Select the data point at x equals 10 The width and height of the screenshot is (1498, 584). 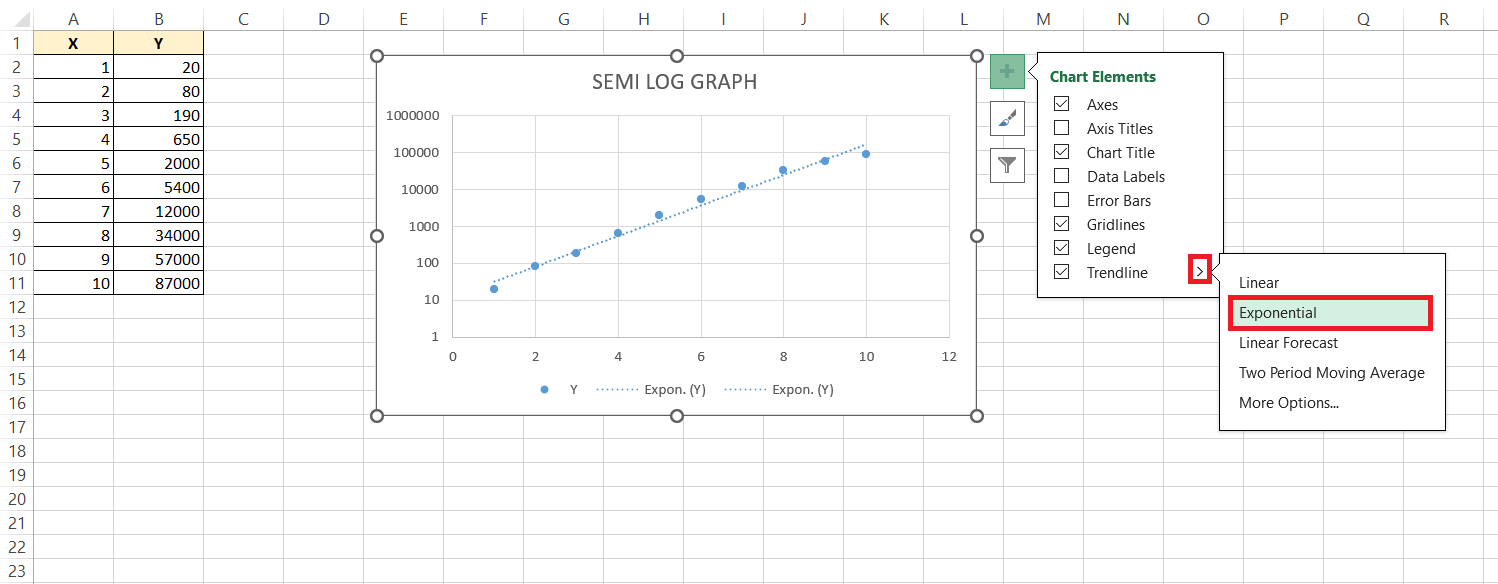coord(866,154)
